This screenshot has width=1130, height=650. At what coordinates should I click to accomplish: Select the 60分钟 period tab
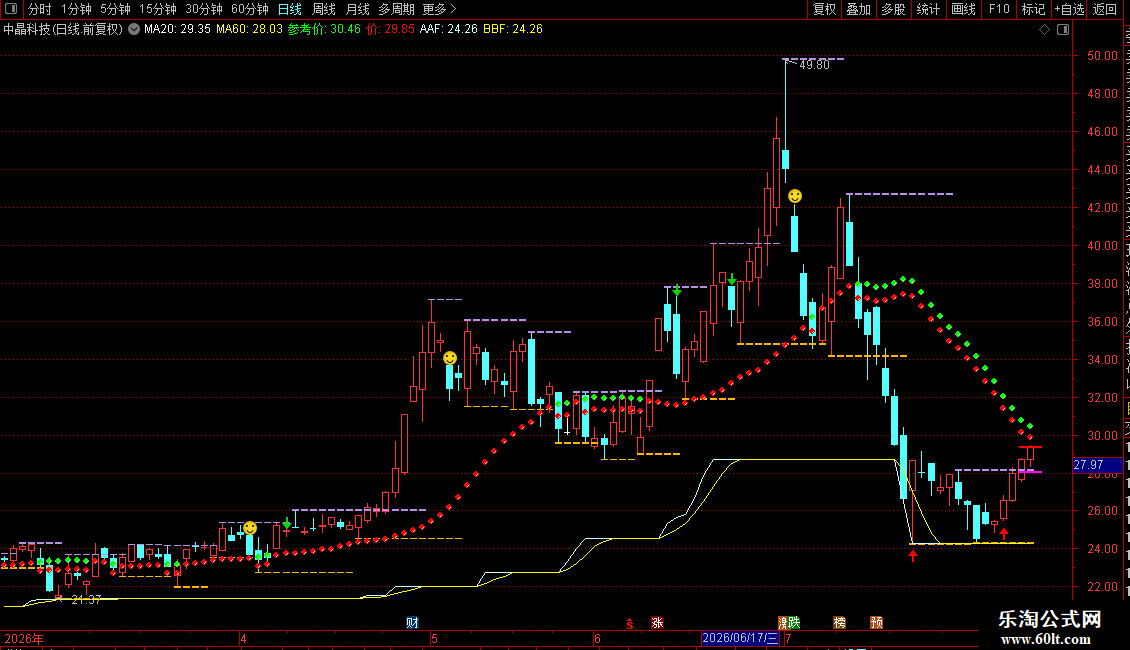point(249,9)
